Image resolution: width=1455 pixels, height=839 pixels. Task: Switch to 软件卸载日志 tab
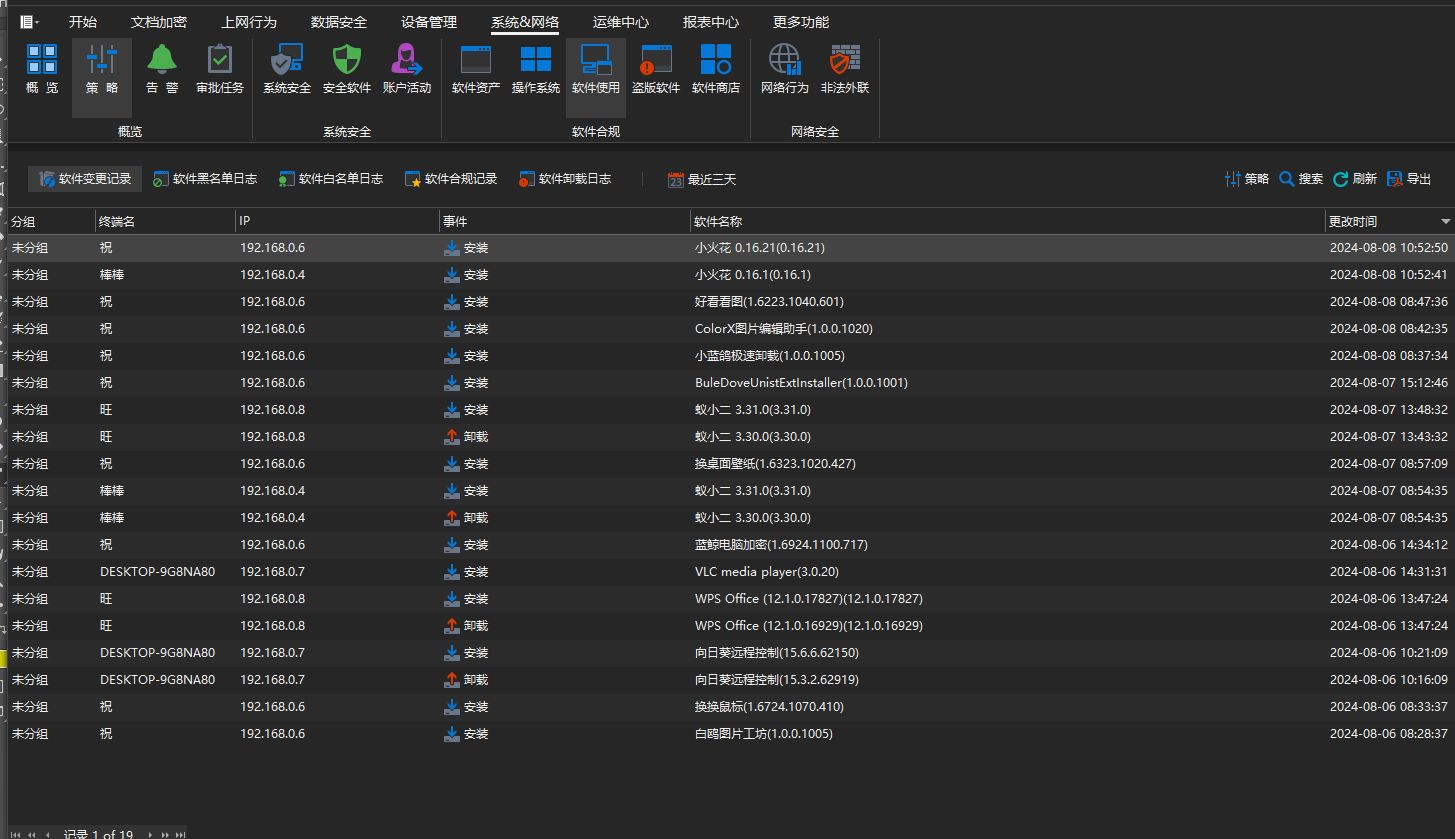coord(565,179)
